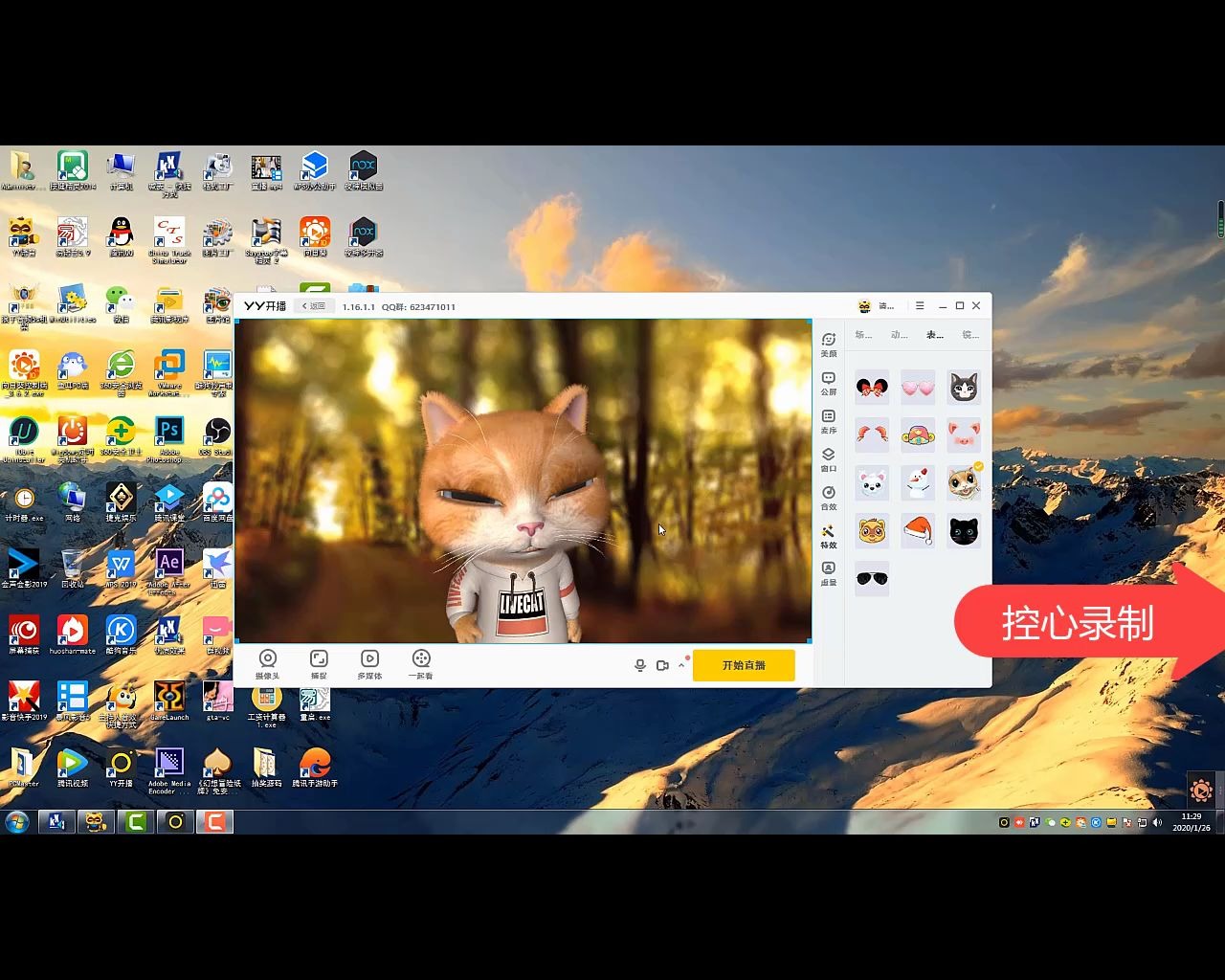Select the checked orange cat avatar

click(x=964, y=483)
